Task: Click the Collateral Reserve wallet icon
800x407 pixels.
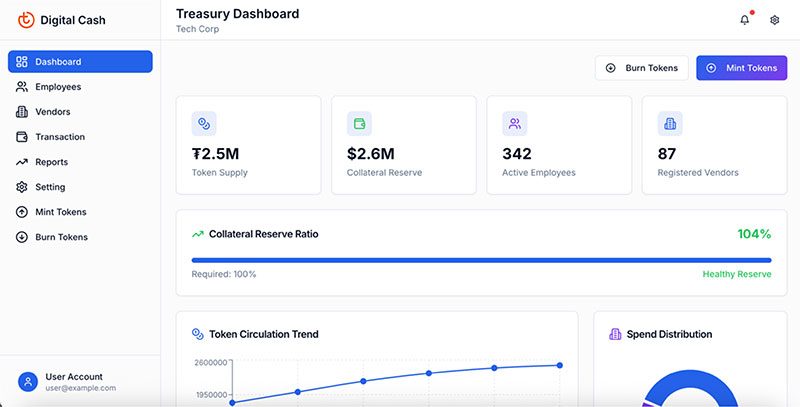Action: [x=359, y=124]
